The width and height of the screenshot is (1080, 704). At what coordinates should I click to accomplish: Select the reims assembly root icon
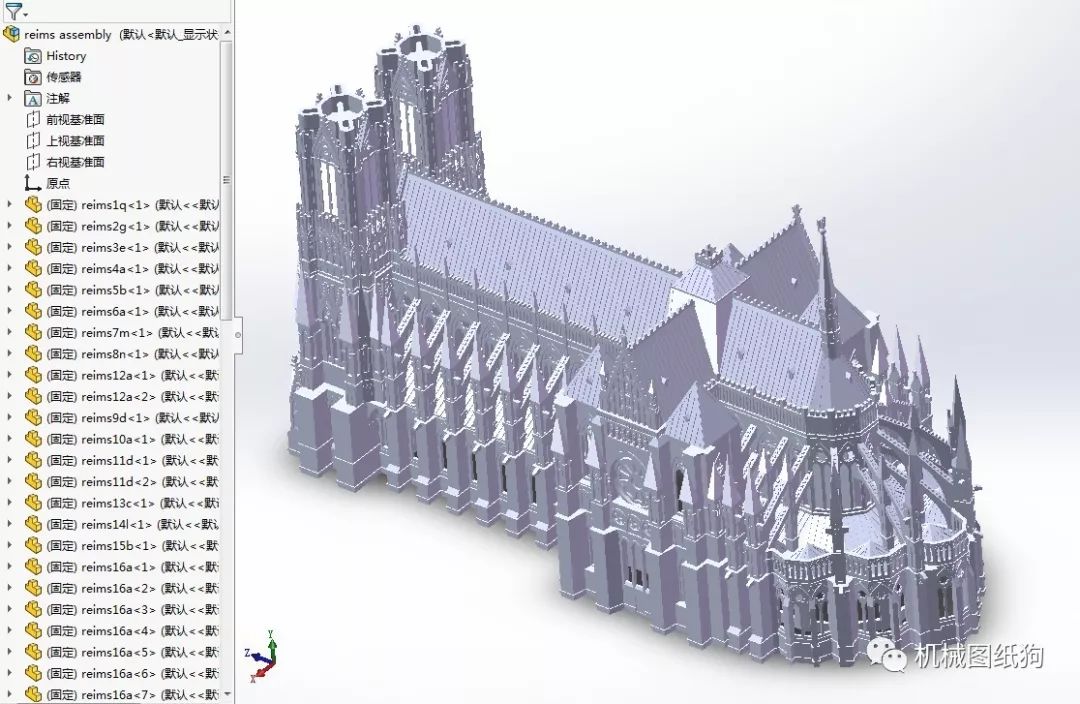click(12, 34)
